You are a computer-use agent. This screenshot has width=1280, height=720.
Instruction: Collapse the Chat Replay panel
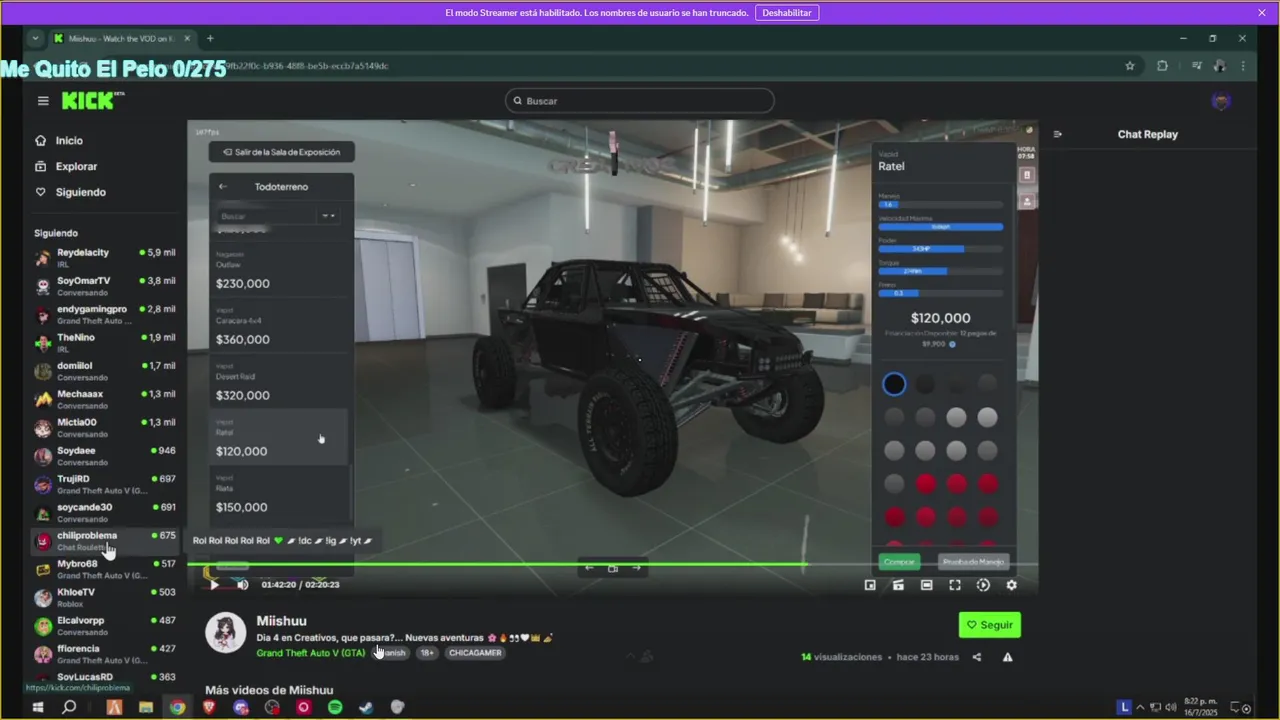[x=1058, y=134]
